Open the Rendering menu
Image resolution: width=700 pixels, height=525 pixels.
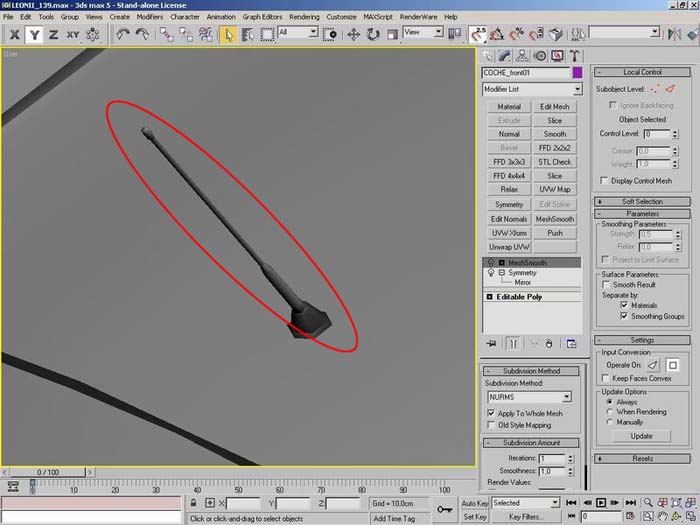point(303,17)
